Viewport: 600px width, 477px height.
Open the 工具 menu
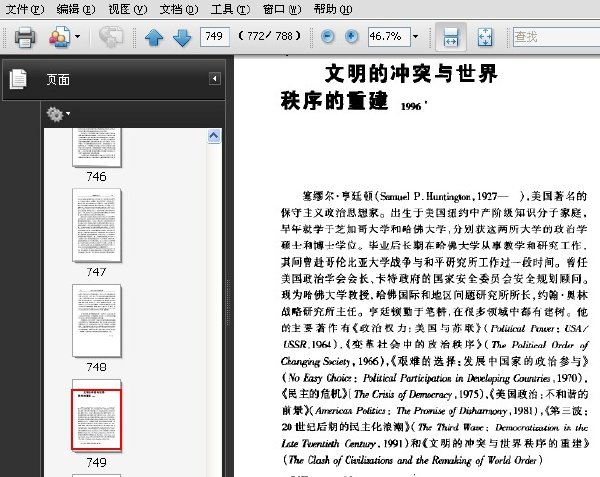click(230, 9)
